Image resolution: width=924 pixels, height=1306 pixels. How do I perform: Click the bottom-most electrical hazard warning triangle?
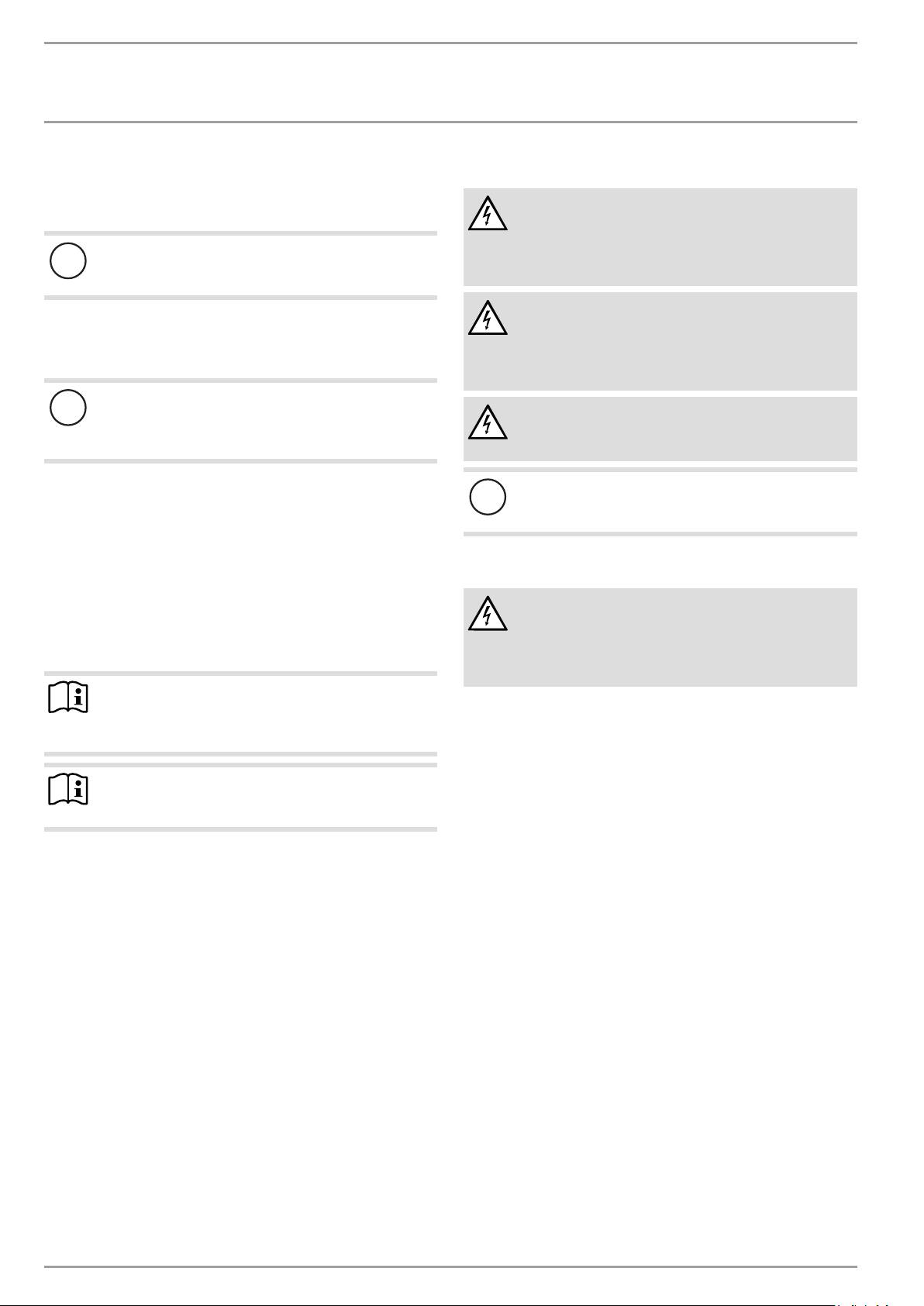[x=488, y=615]
